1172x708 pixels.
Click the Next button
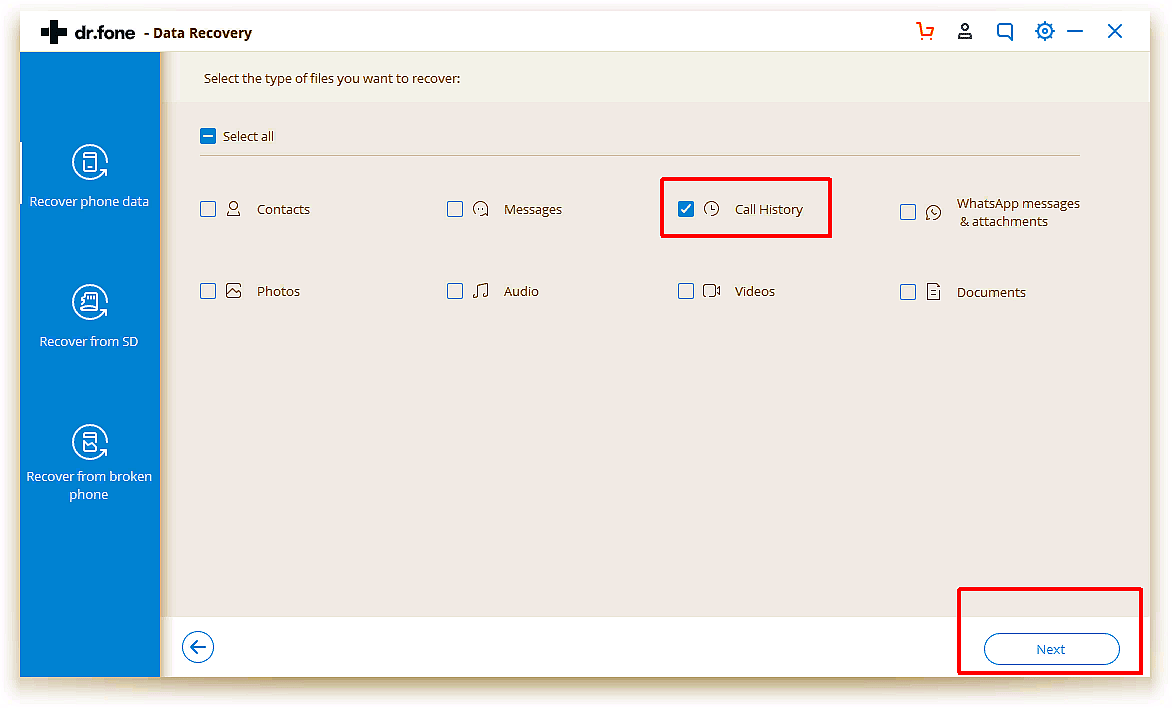[1052, 649]
